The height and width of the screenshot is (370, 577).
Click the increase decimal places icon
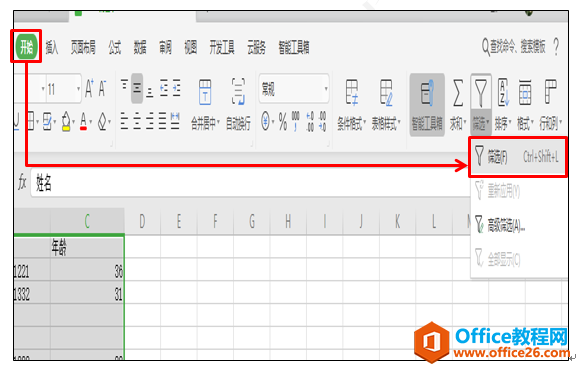[310, 121]
